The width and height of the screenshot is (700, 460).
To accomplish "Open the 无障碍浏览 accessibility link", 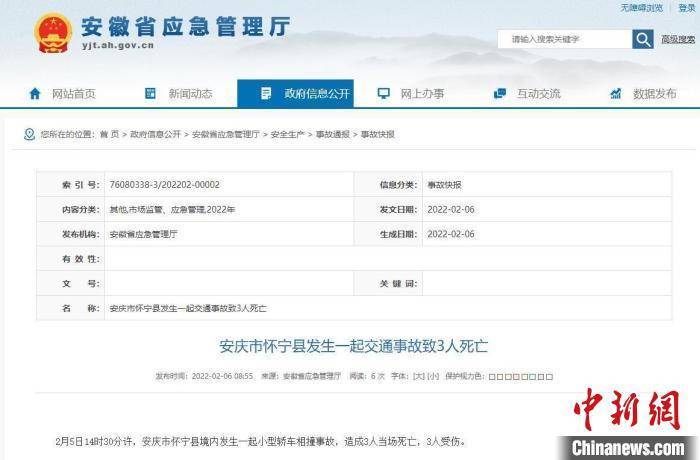I will tap(640, 8).
